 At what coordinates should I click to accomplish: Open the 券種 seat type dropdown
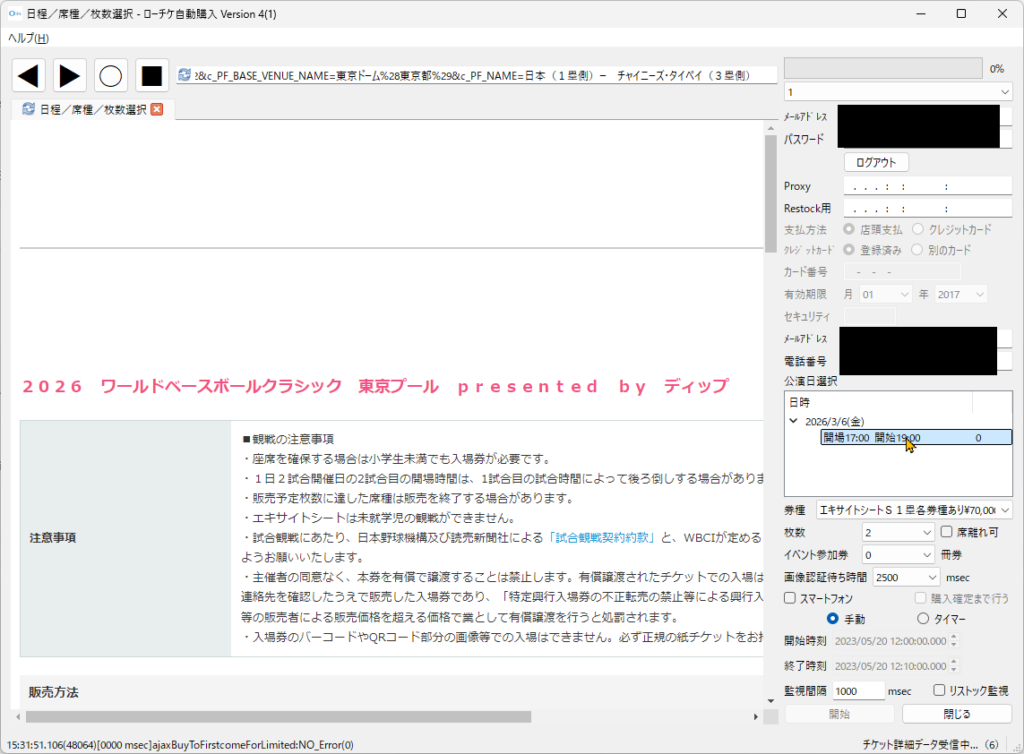point(914,510)
